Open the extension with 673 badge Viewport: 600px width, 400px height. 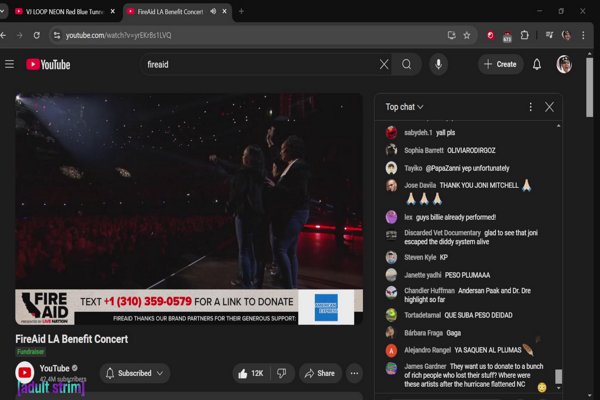(x=507, y=36)
